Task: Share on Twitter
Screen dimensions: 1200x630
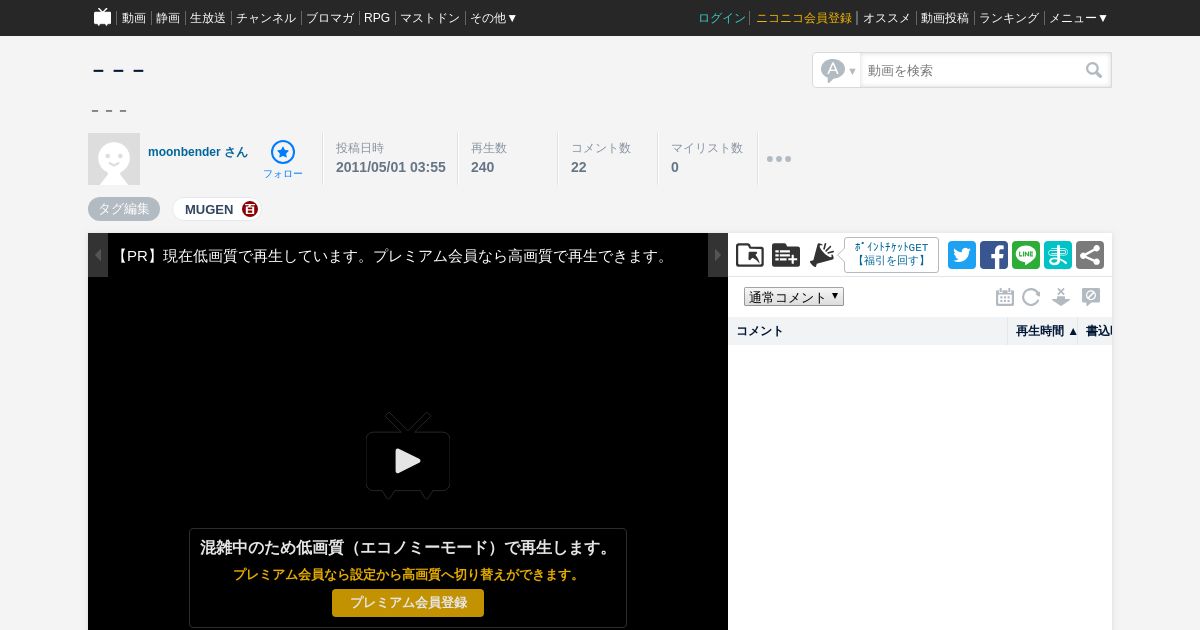Action: pos(962,255)
